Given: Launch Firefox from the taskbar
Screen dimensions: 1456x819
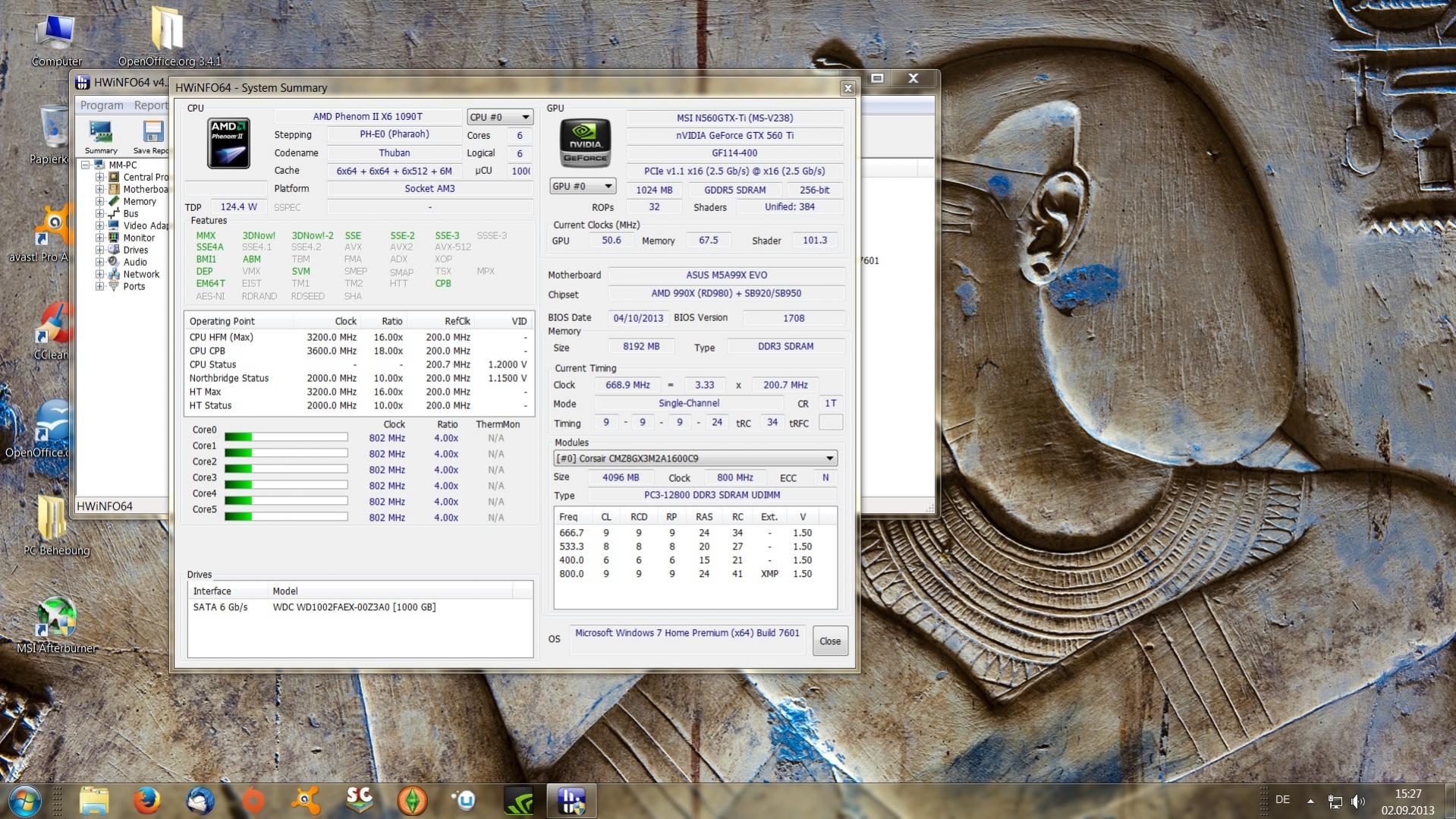Looking at the screenshot, I should tap(146, 802).
